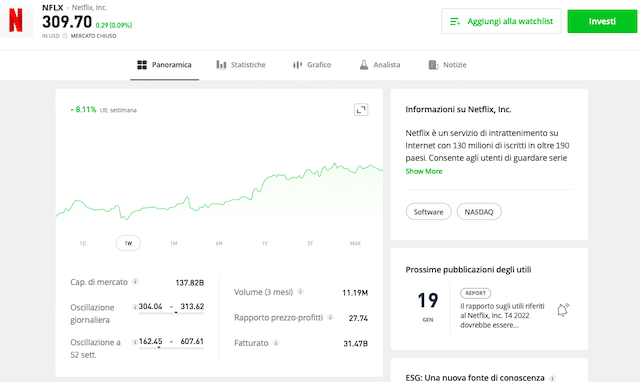This screenshot has width=640, height=382.
Task: Select the 1M chart range
Action: 173,243
